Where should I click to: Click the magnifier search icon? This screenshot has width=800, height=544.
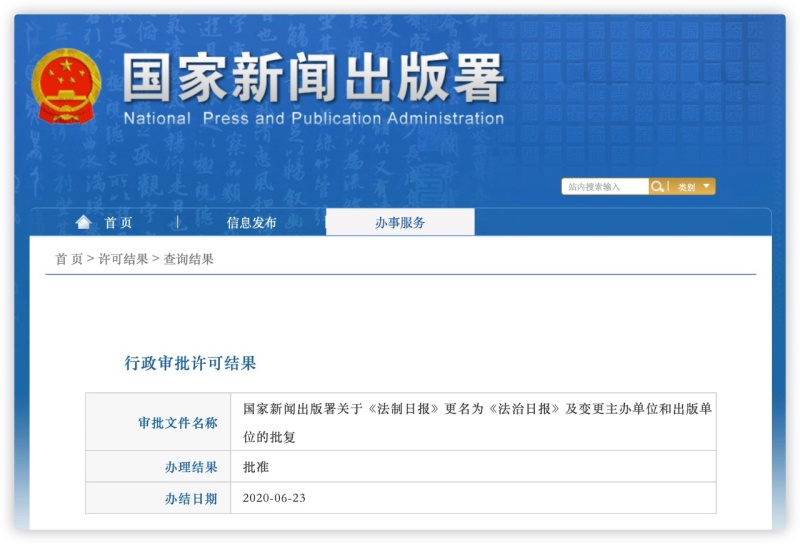tap(657, 187)
